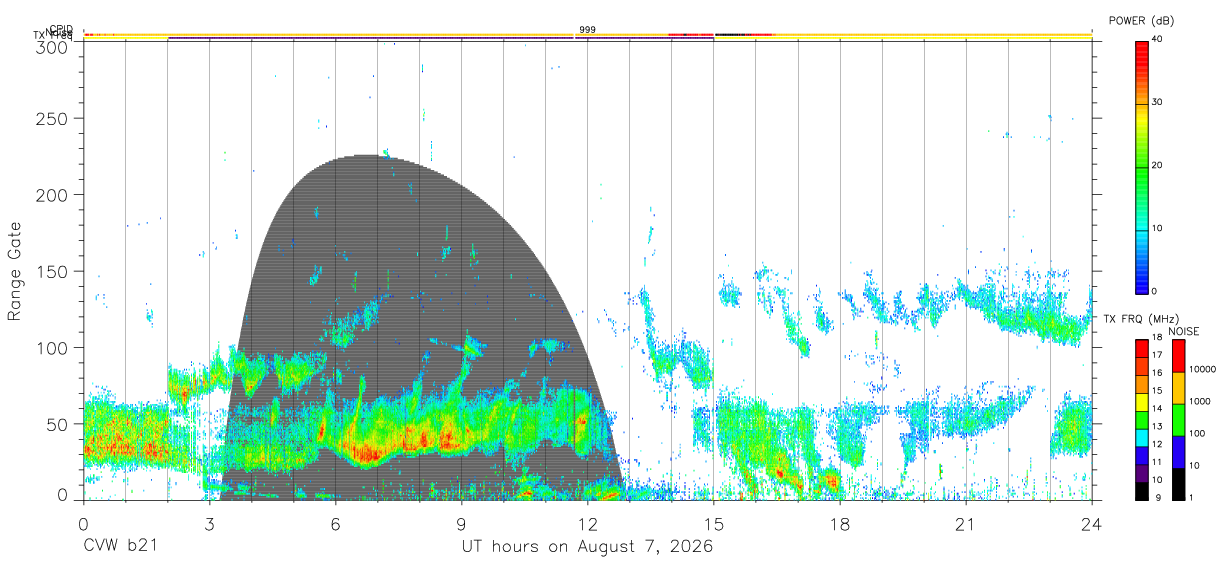Click the '12' TX frequency scale label
The height and width of the screenshot is (567, 1228).
click(x=1157, y=444)
